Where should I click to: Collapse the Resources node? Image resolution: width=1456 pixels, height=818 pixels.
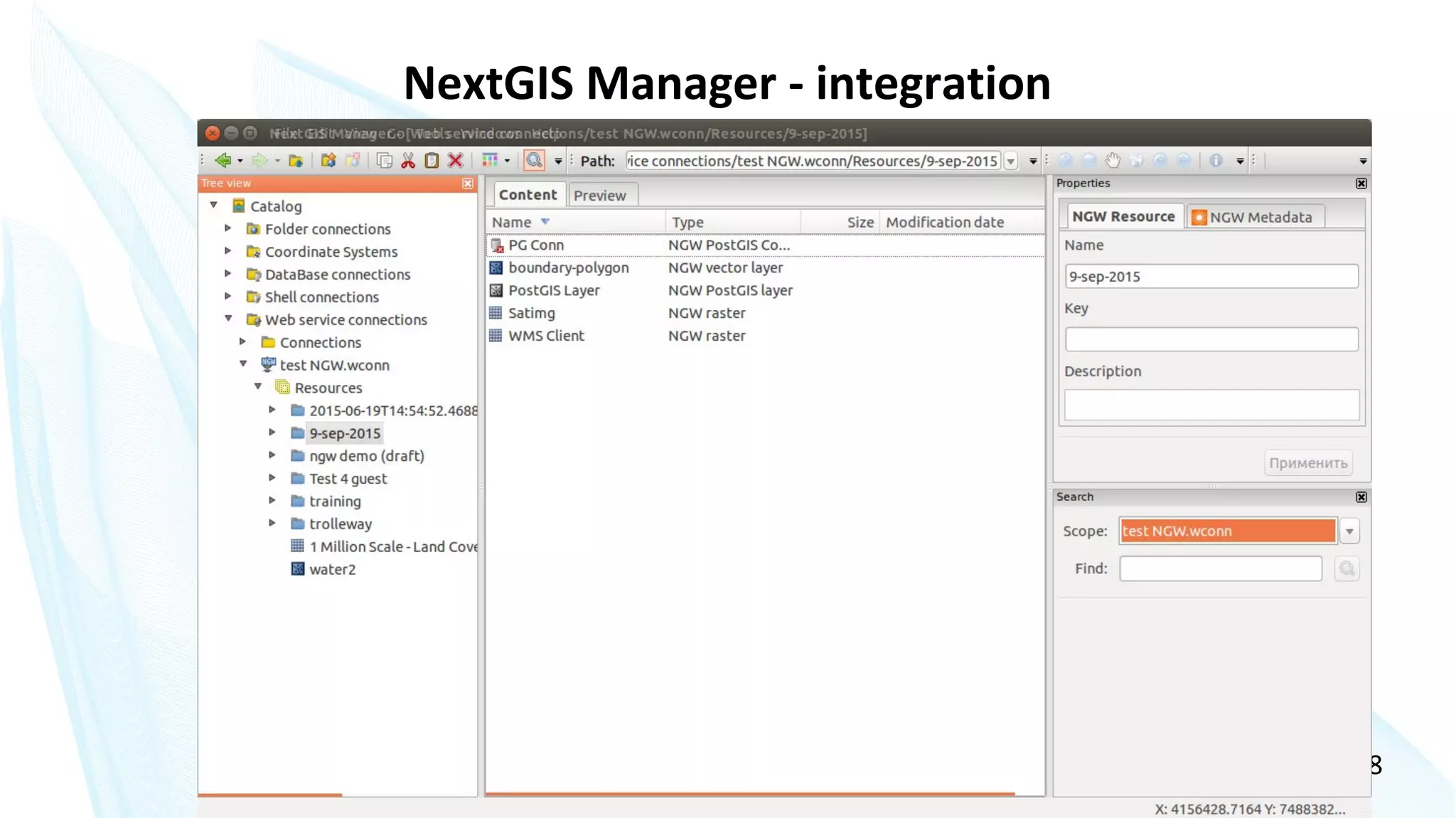click(x=258, y=387)
